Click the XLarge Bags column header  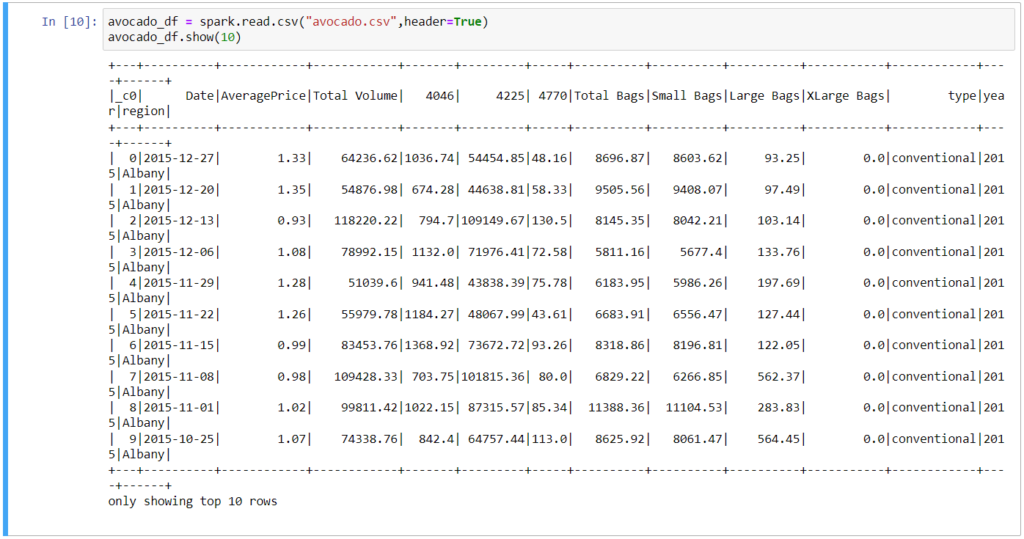[x=845, y=96]
